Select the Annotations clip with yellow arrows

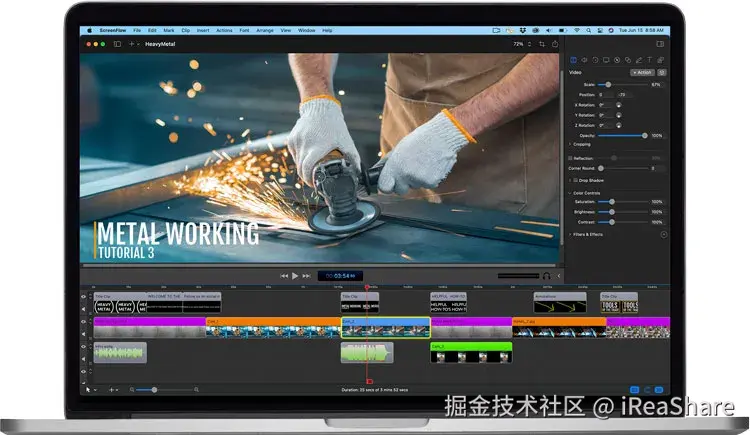pyautogui.click(x=560, y=302)
